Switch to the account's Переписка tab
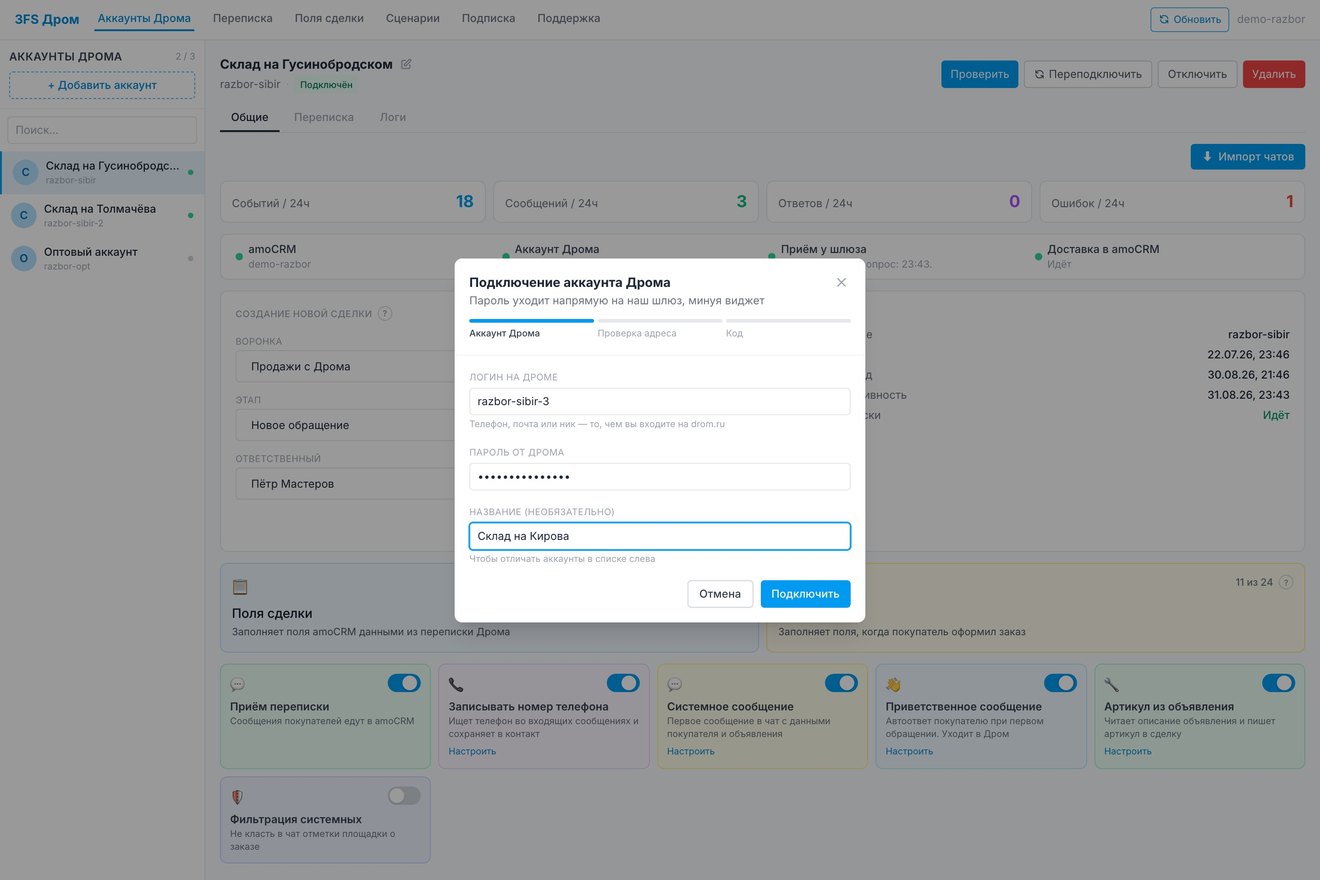The image size is (1320, 880). click(x=324, y=117)
